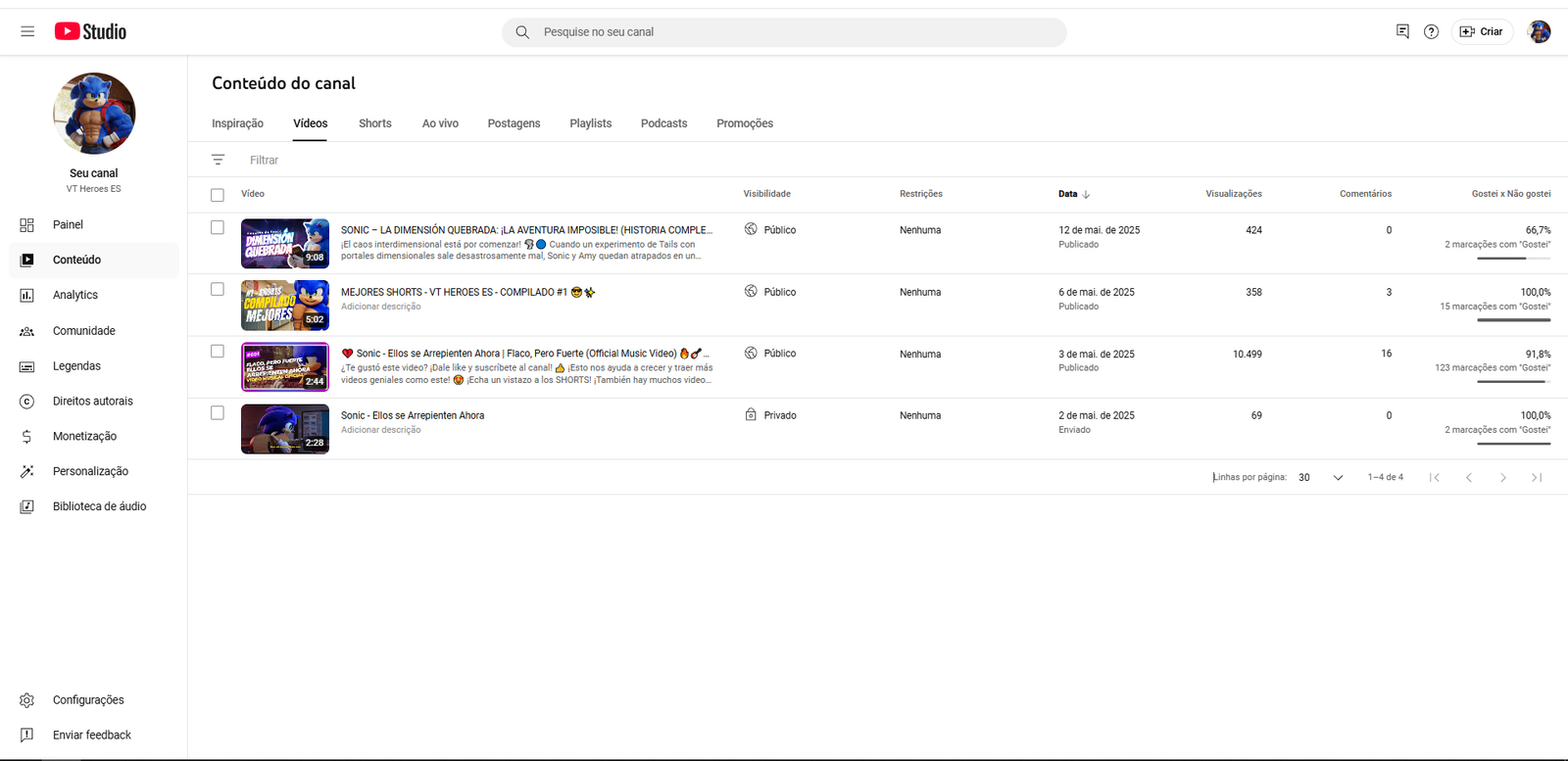Viewport: 1568px width, 761px height.
Task: Click the search magnifier icon
Action: [x=522, y=32]
